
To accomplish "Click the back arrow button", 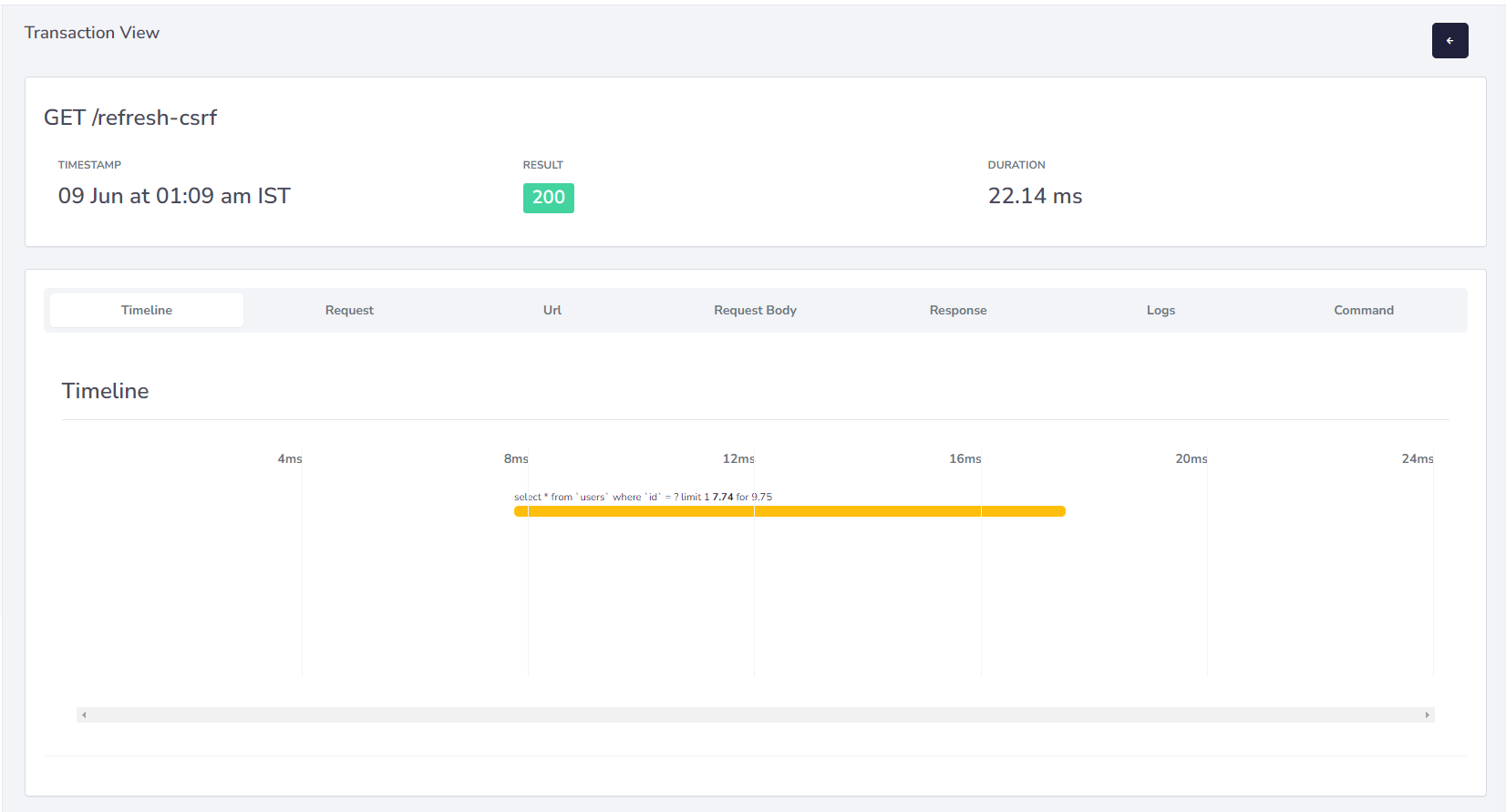I will click(1449, 40).
